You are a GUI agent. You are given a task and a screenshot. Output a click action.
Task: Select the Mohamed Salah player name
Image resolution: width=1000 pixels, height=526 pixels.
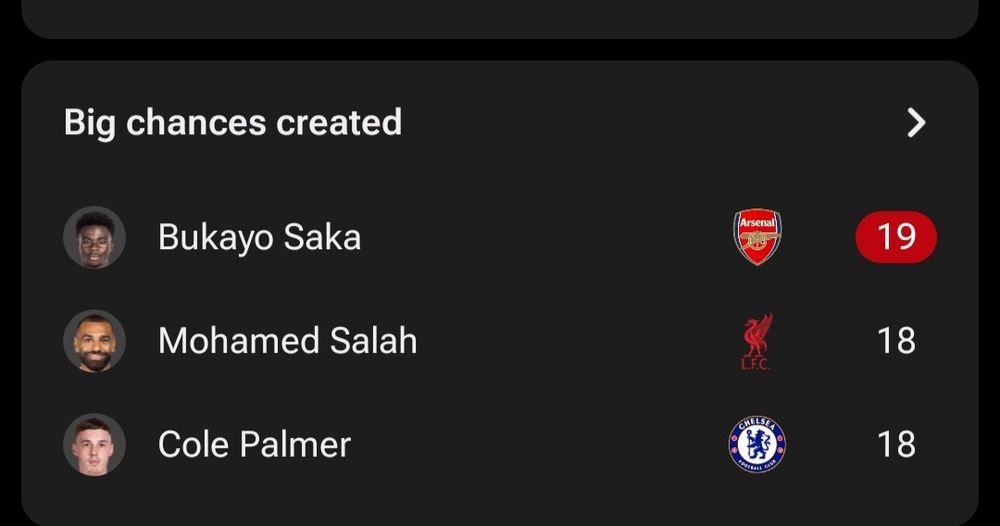click(x=287, y=341)
